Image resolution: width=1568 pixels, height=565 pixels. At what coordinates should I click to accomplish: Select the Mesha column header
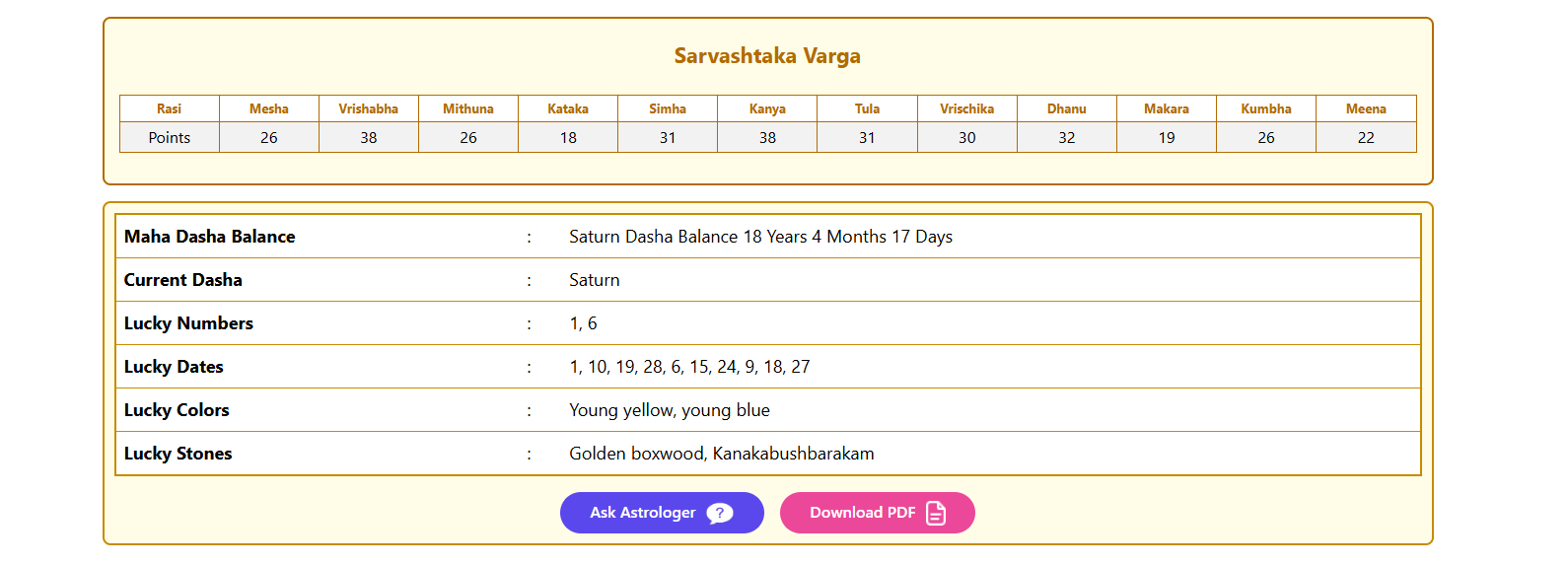click(x=269, y=108)
